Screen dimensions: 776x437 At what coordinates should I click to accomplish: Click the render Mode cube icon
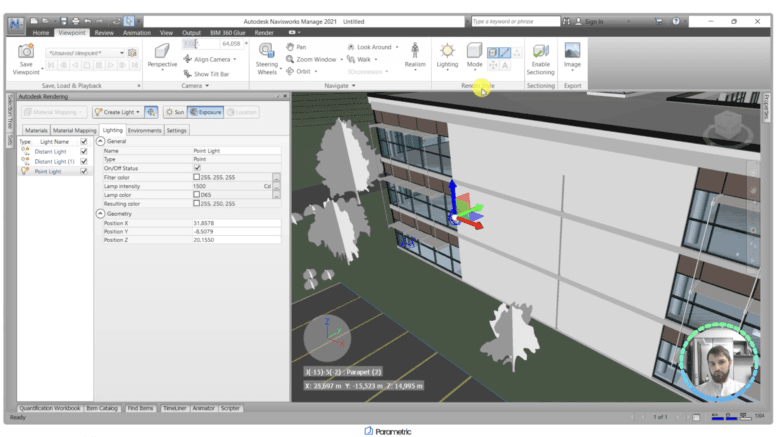coord(474,50)
